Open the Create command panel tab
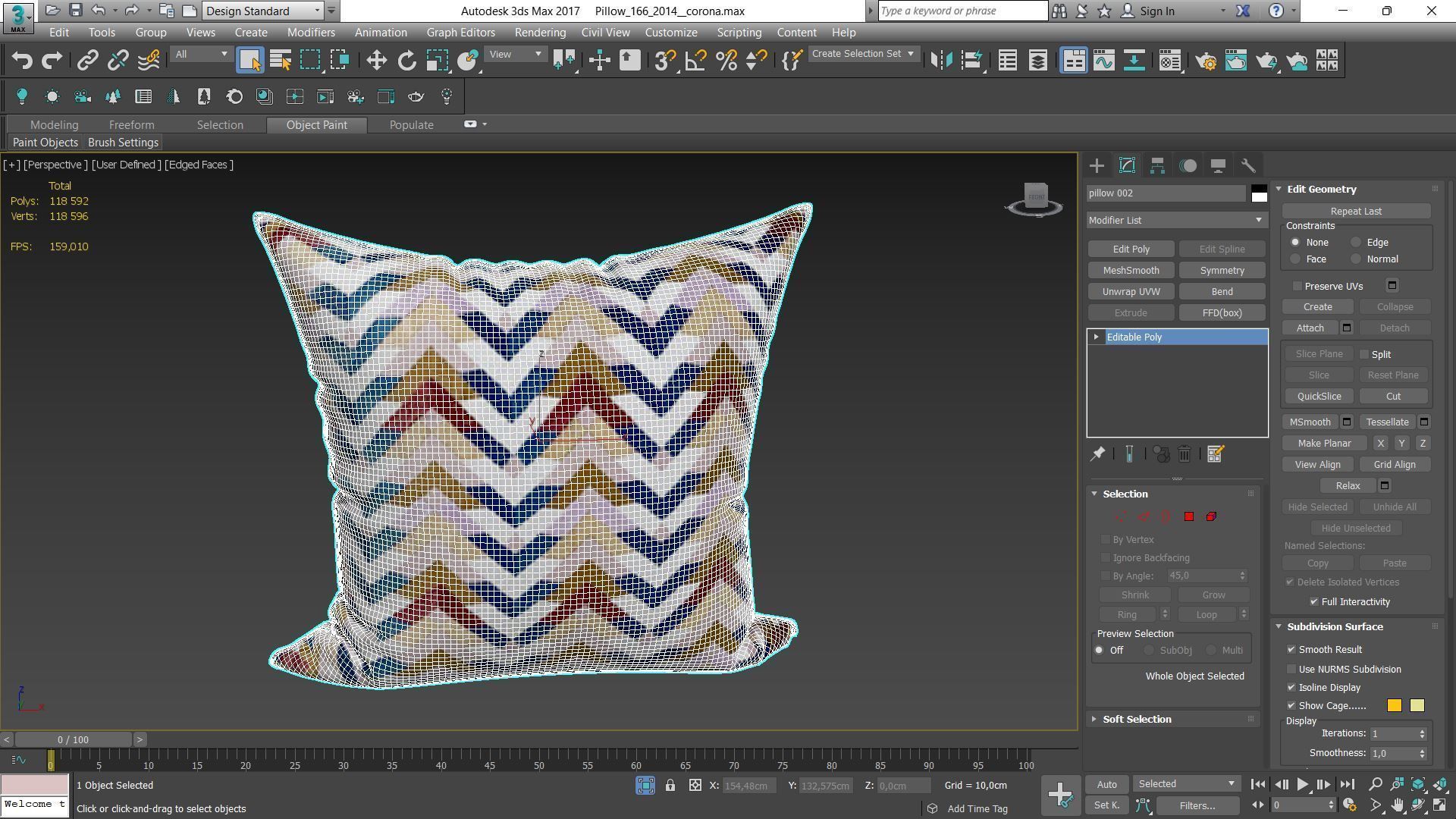 click(x=1097, y=165)
